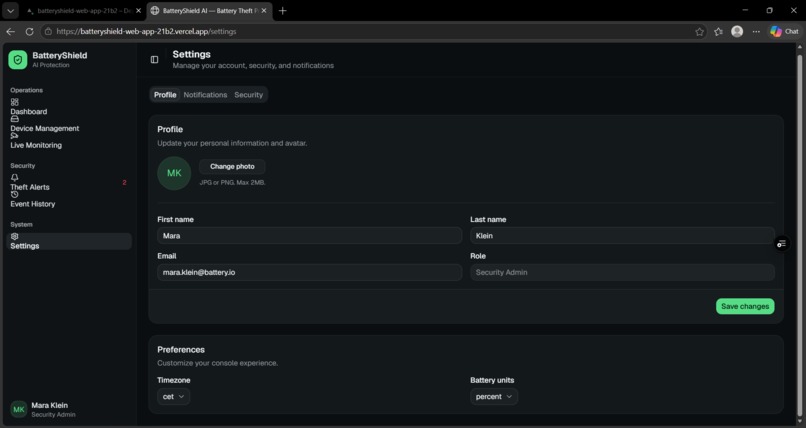Reload the page with refresh icon

point(29,31)
